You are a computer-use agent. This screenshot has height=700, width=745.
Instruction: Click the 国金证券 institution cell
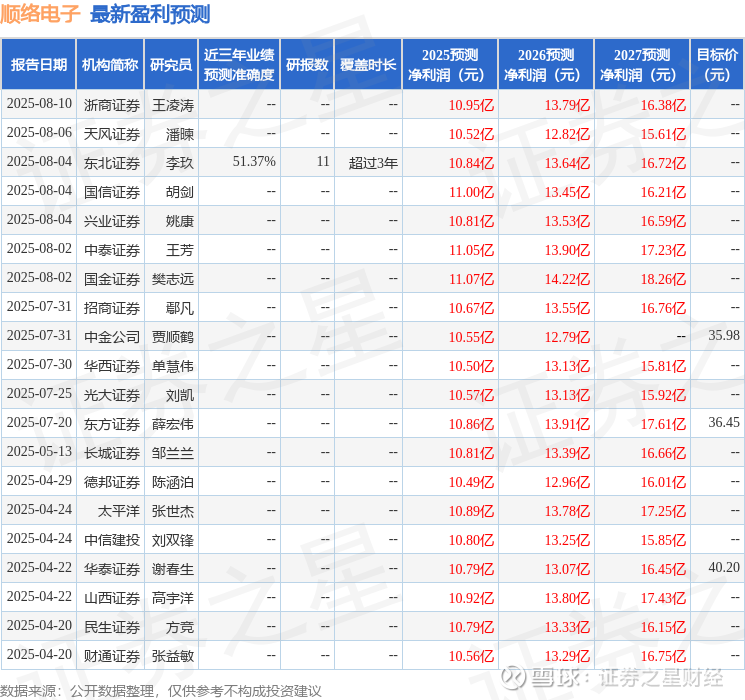click(112, 279)
